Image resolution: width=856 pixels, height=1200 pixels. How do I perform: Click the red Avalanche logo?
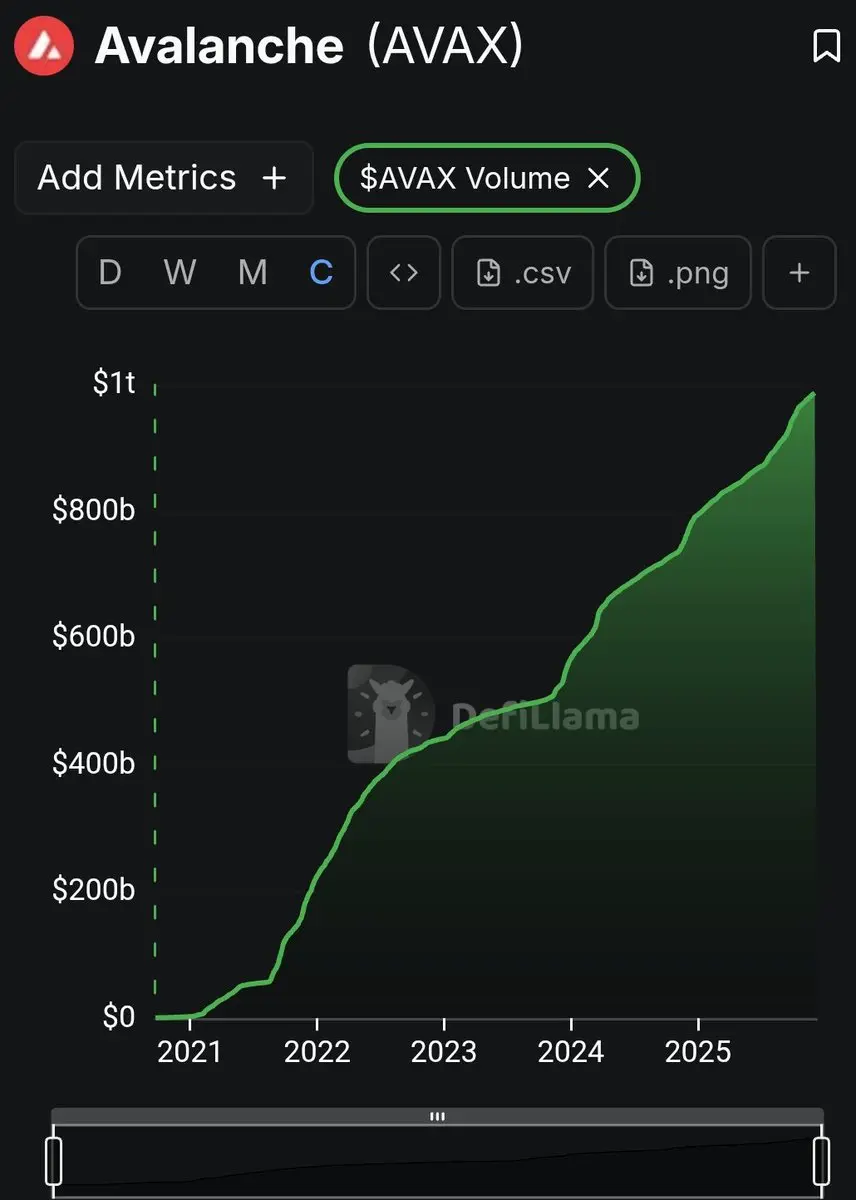[x=43, y=46]
